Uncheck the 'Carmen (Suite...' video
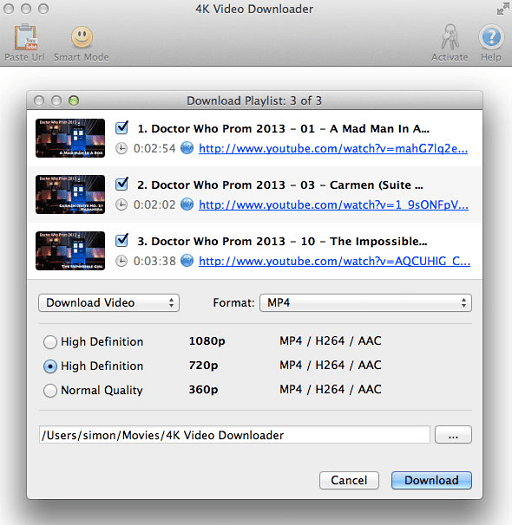This screenshot has width=512, height=525. click(x=121, y=184)
